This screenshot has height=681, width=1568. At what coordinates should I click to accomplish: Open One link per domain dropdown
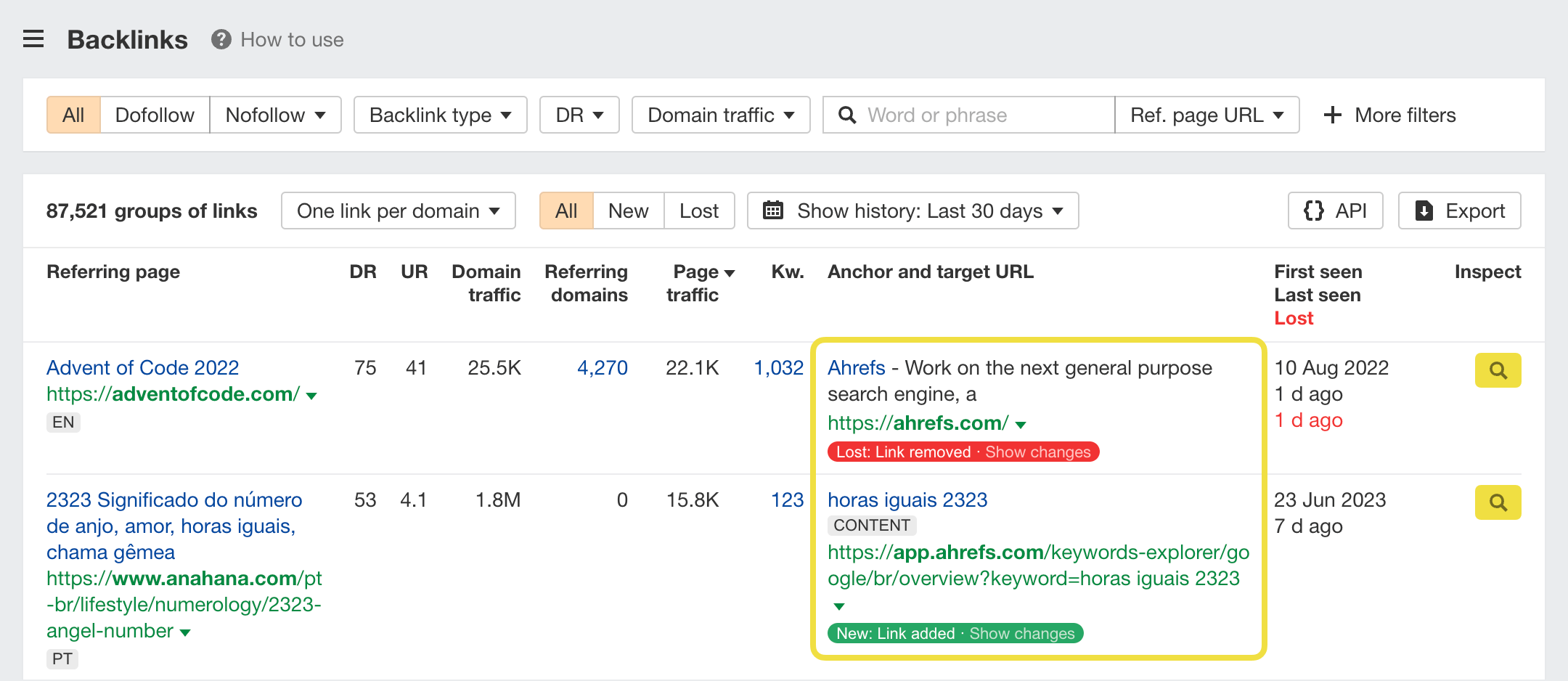pyautogui.click(x=399, y=211)
